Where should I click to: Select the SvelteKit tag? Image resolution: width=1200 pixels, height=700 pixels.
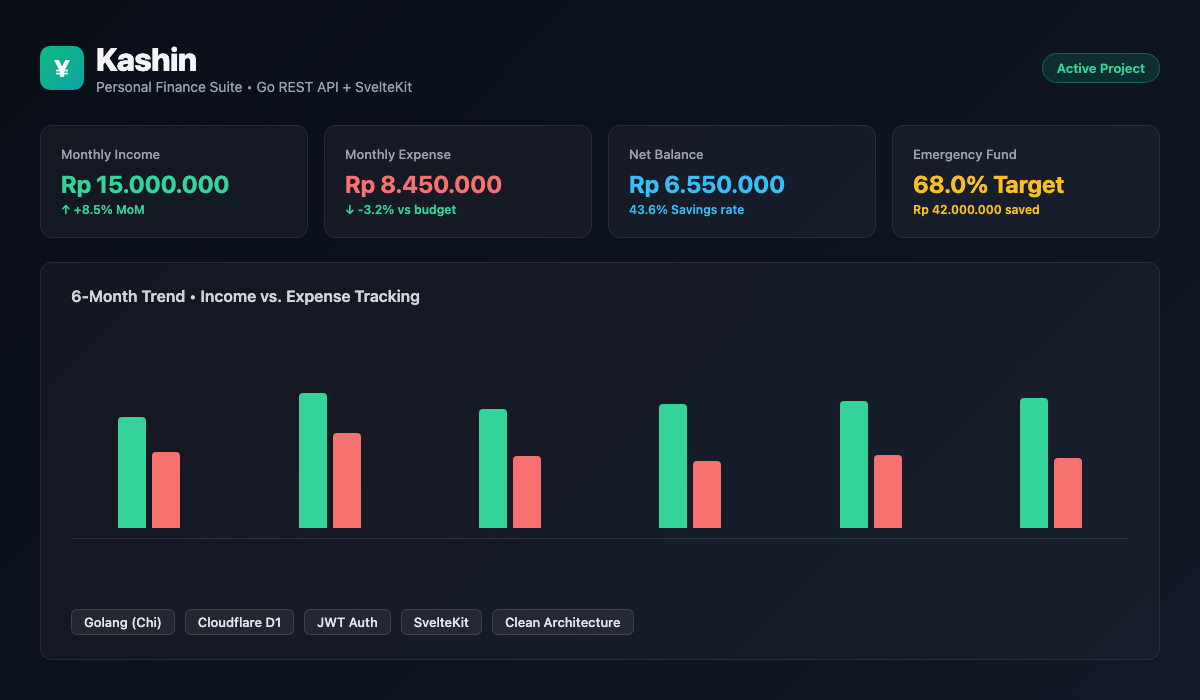[441, 622]
